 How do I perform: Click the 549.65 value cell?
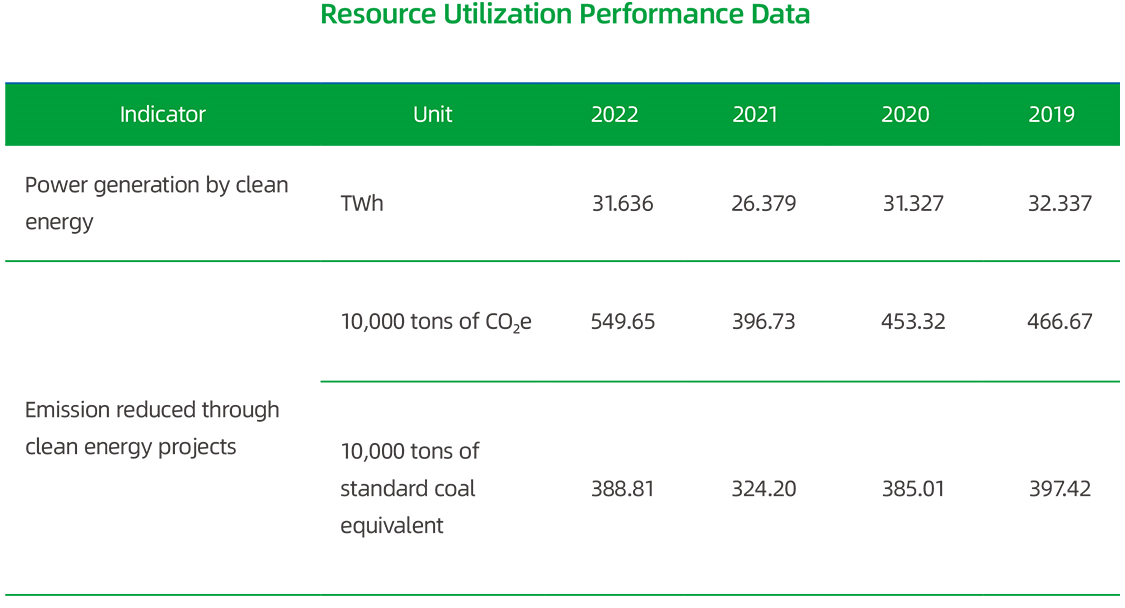(x=622, y=322)
